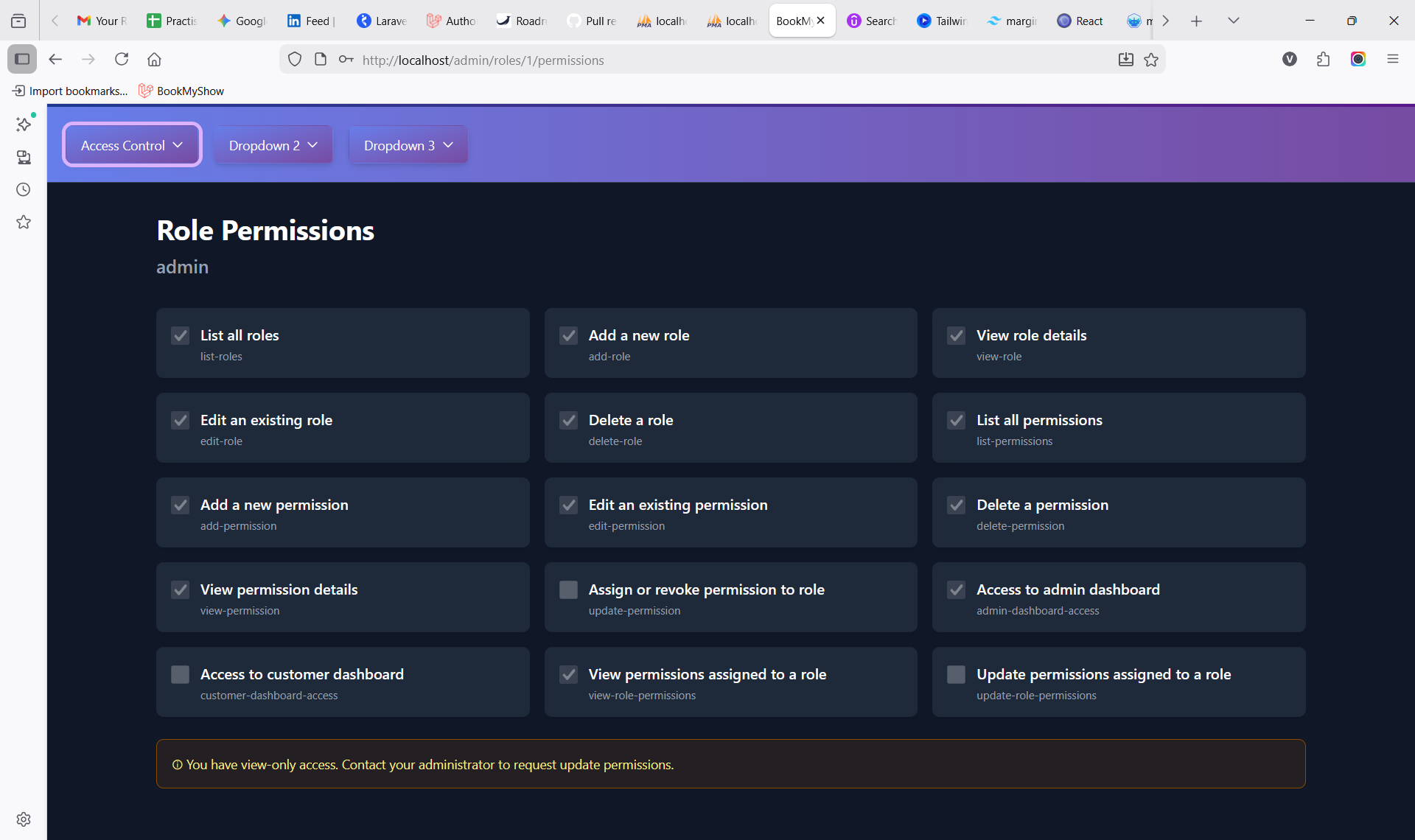The image size is (1415, 840).
Task: Open the Dropdown 2 menu
Action: click(273, 145)
